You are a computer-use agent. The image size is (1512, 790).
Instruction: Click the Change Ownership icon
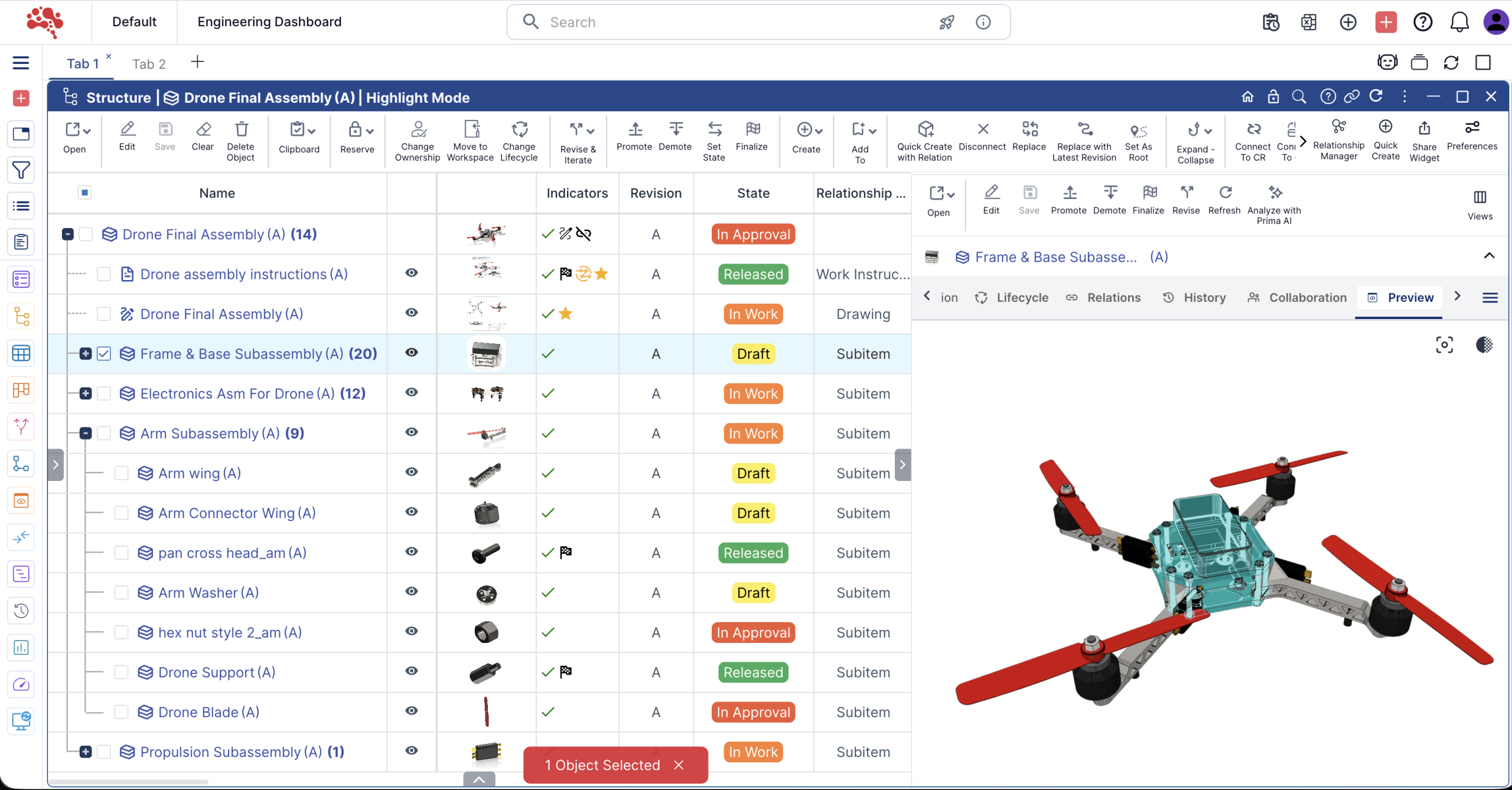click(x=418, y=129)
